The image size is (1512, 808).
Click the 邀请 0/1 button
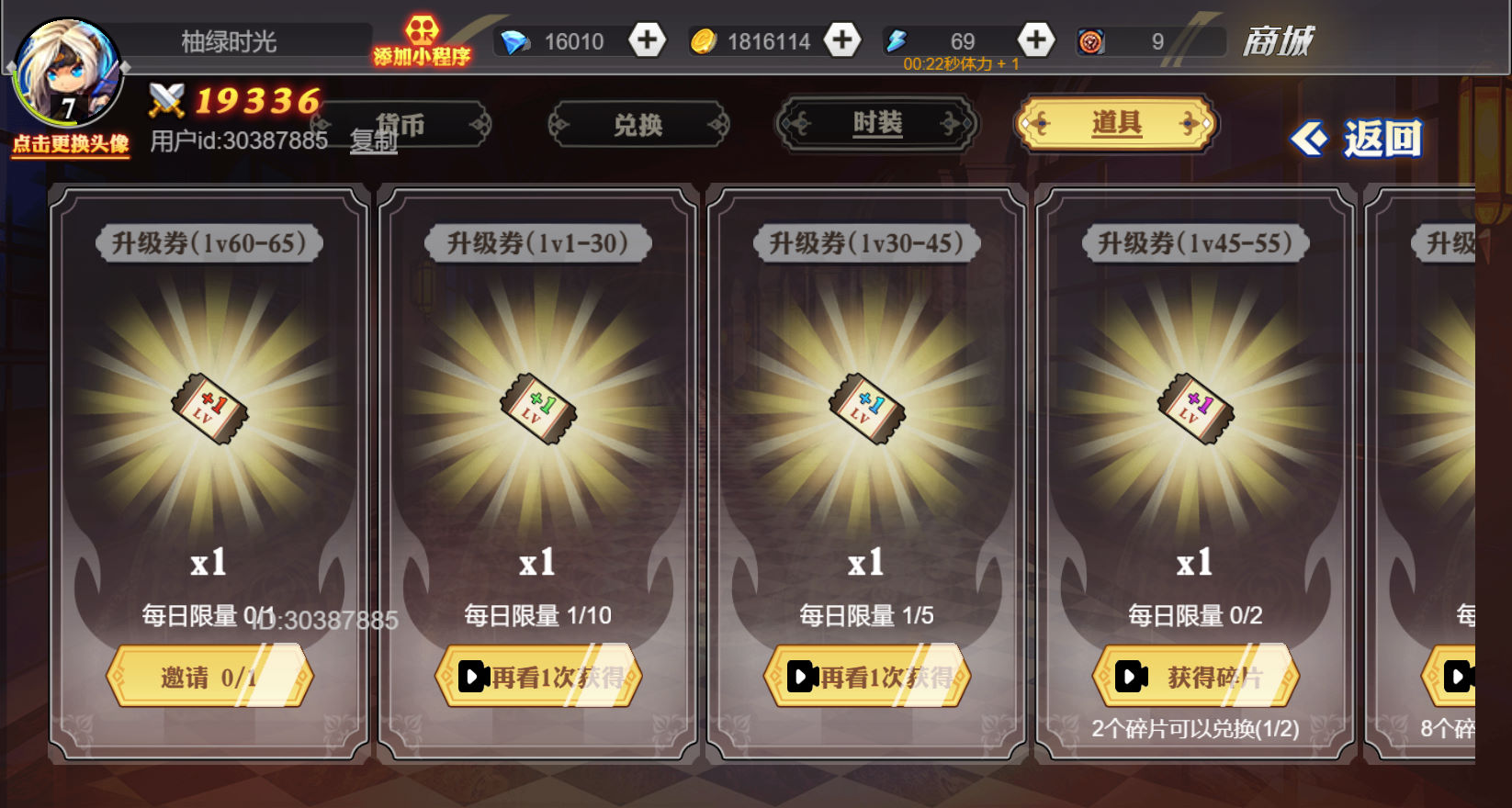209,677
